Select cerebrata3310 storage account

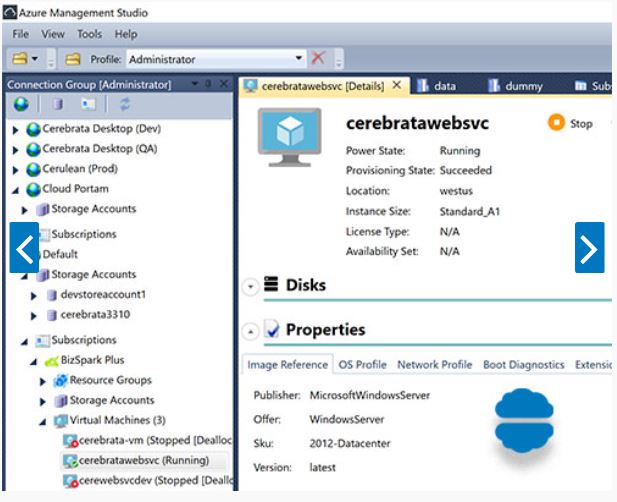pyautogui.click(x=95, y=314)
